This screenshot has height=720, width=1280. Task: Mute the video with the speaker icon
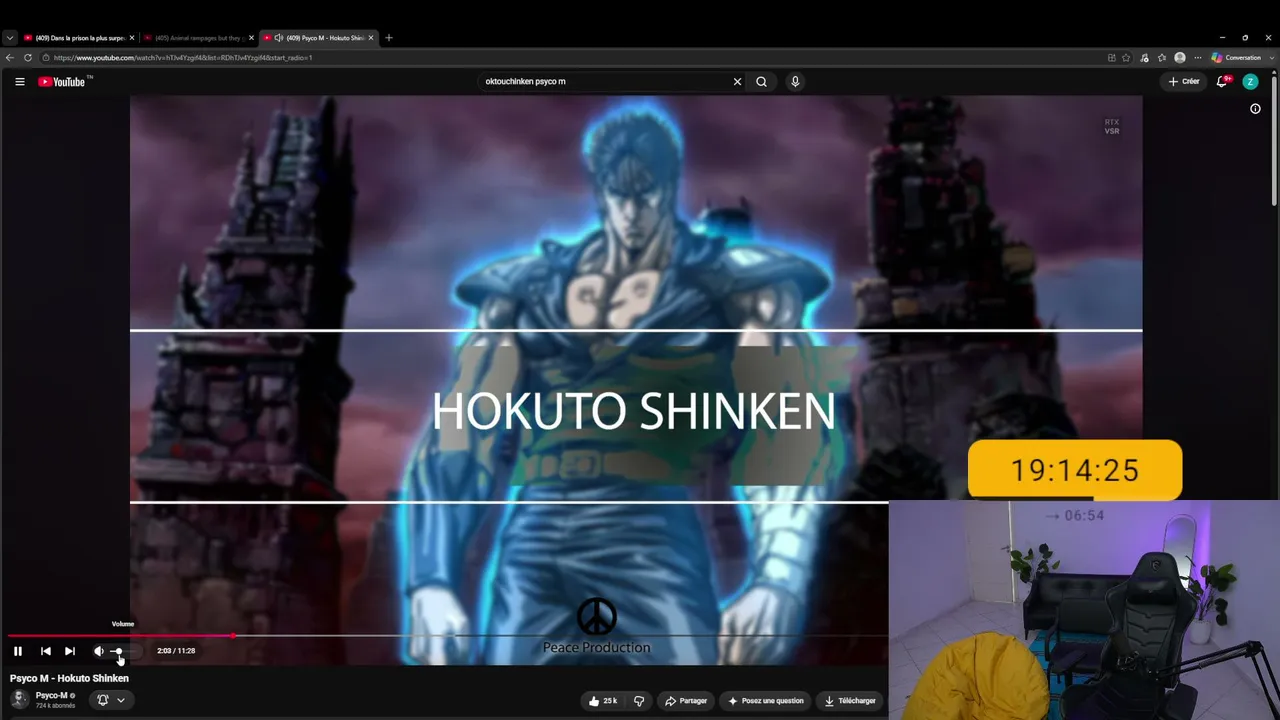(98, 651)
